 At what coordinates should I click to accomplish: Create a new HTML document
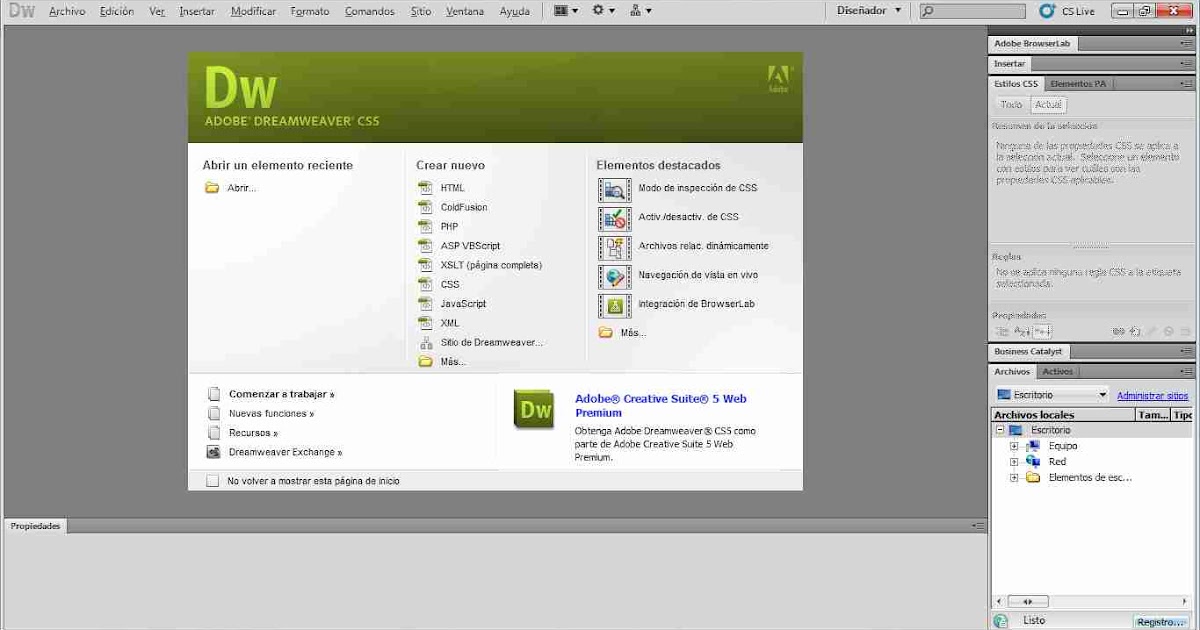point(452,188)
